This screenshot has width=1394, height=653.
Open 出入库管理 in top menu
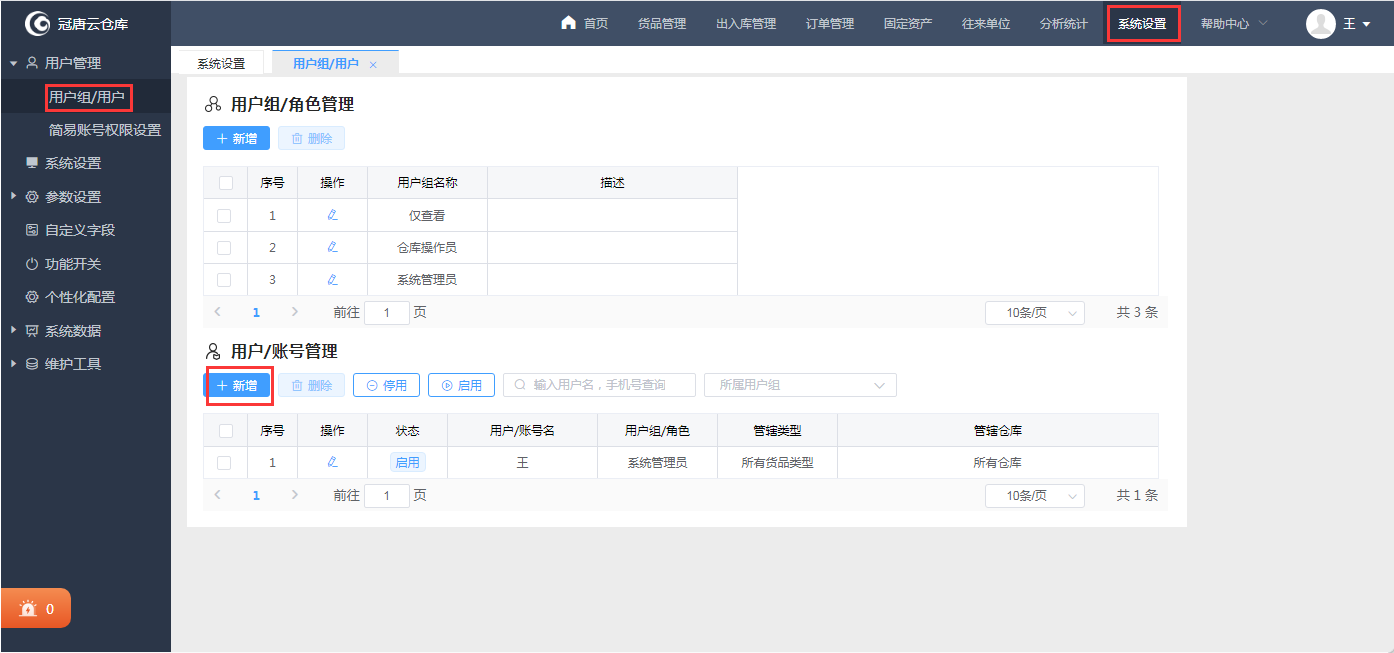(x=746, y=23)
